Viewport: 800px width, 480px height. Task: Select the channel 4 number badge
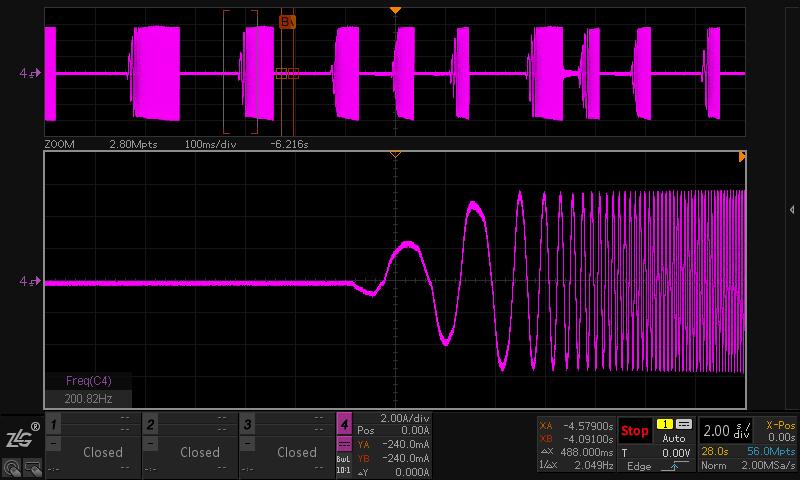point(344,425)
